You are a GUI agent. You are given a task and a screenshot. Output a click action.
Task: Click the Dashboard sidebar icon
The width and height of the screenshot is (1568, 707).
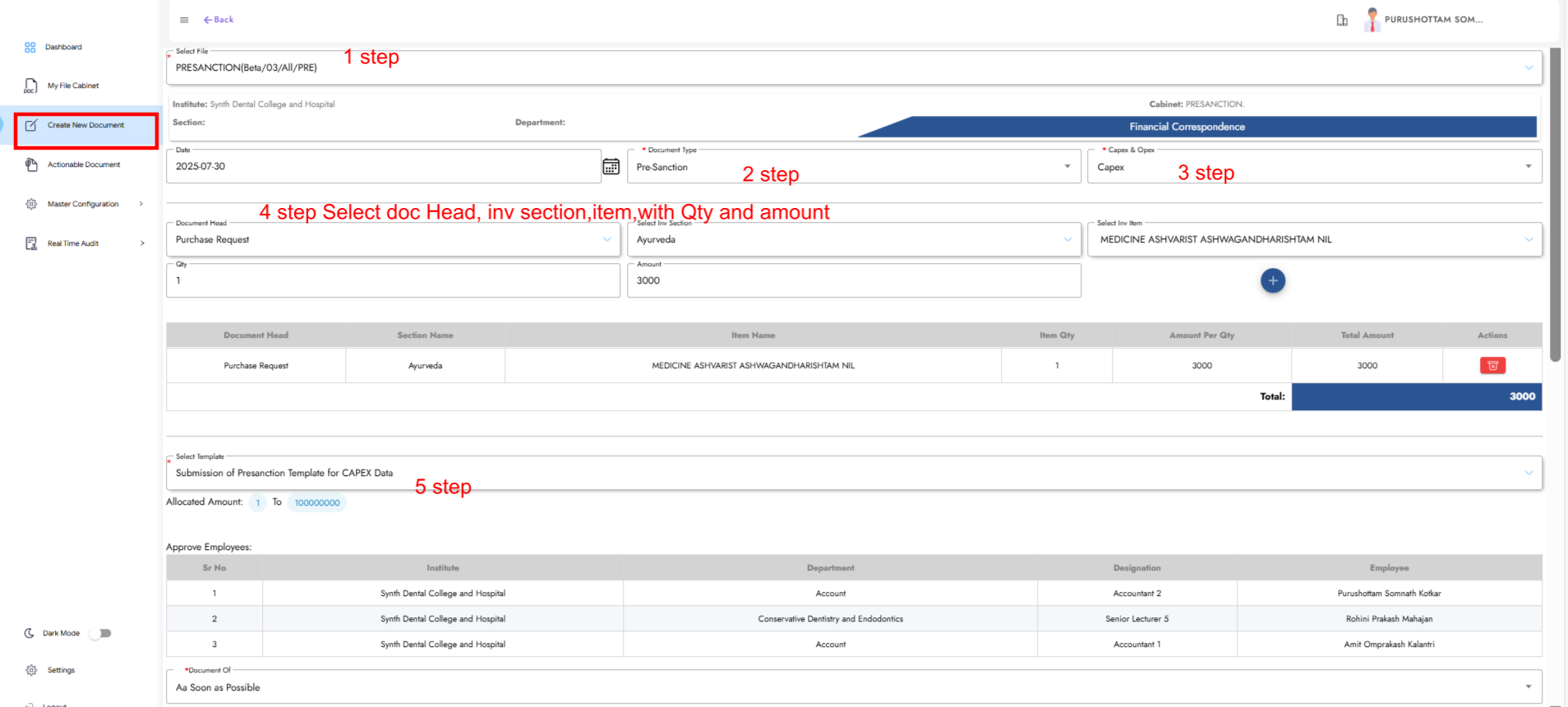(x=30, y=48)
